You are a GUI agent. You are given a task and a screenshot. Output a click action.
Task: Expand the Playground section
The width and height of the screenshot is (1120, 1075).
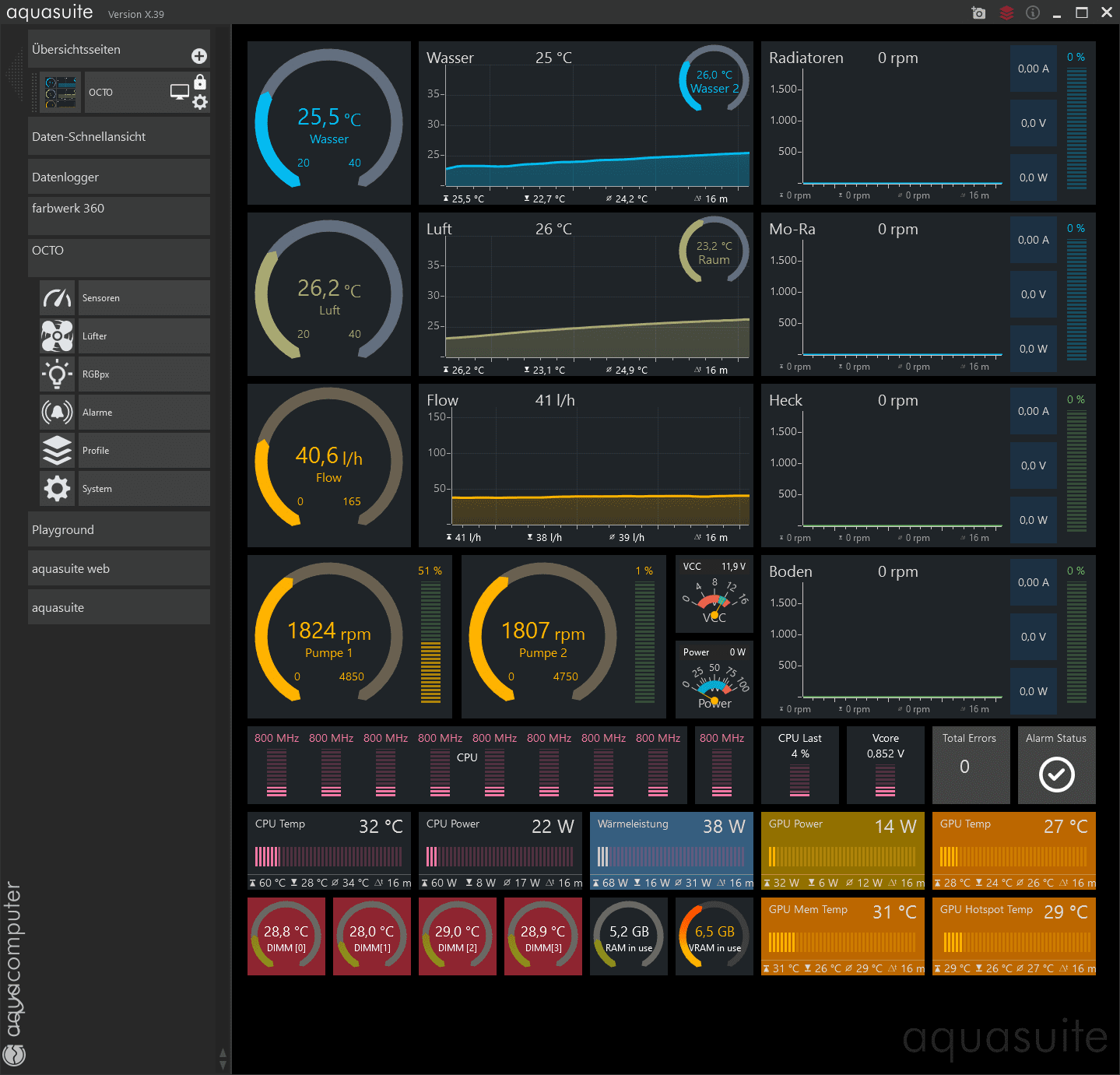coord(119,529)
